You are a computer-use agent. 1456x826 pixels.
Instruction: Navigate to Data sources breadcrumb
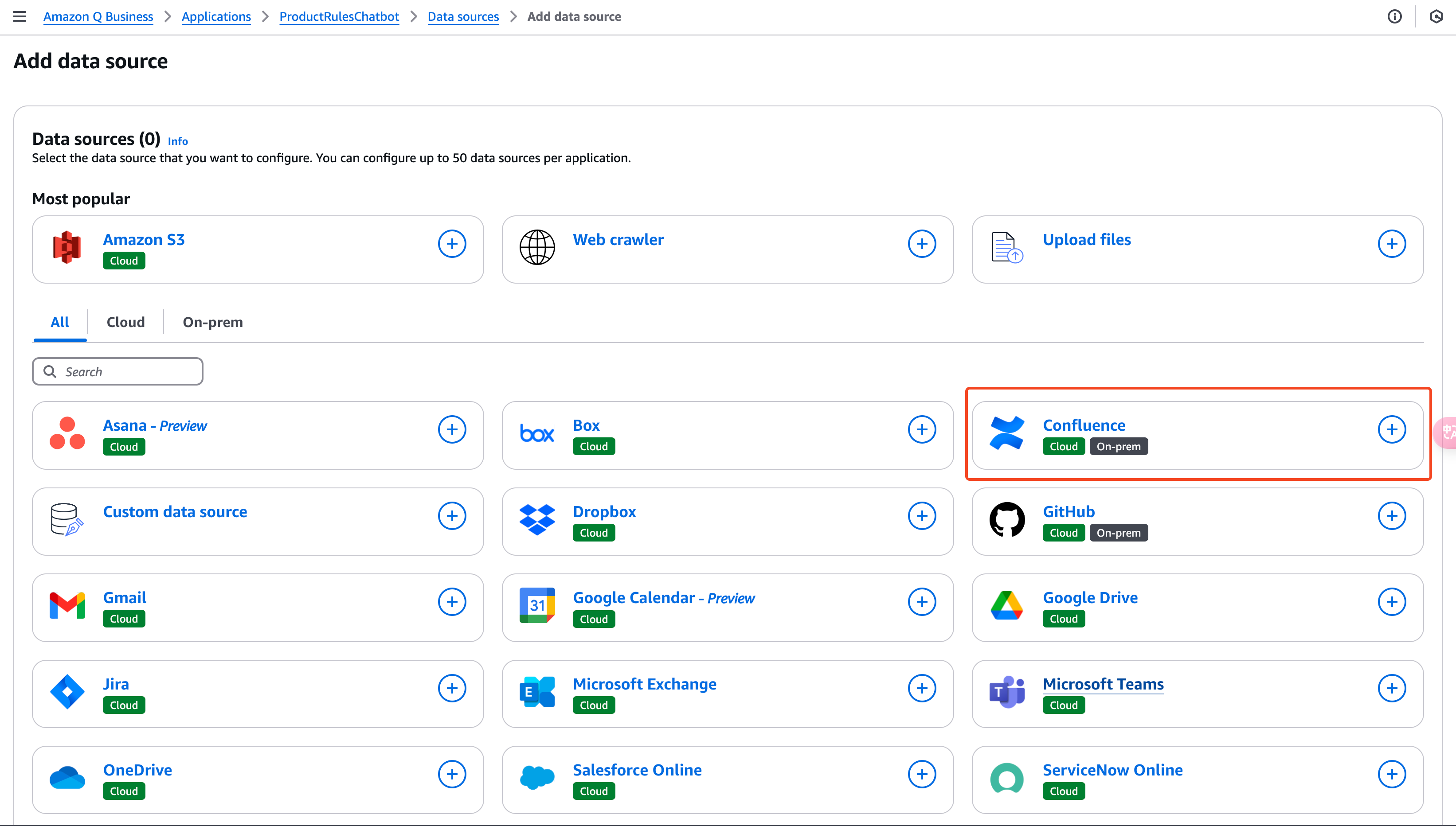click(x=463, y=16)
